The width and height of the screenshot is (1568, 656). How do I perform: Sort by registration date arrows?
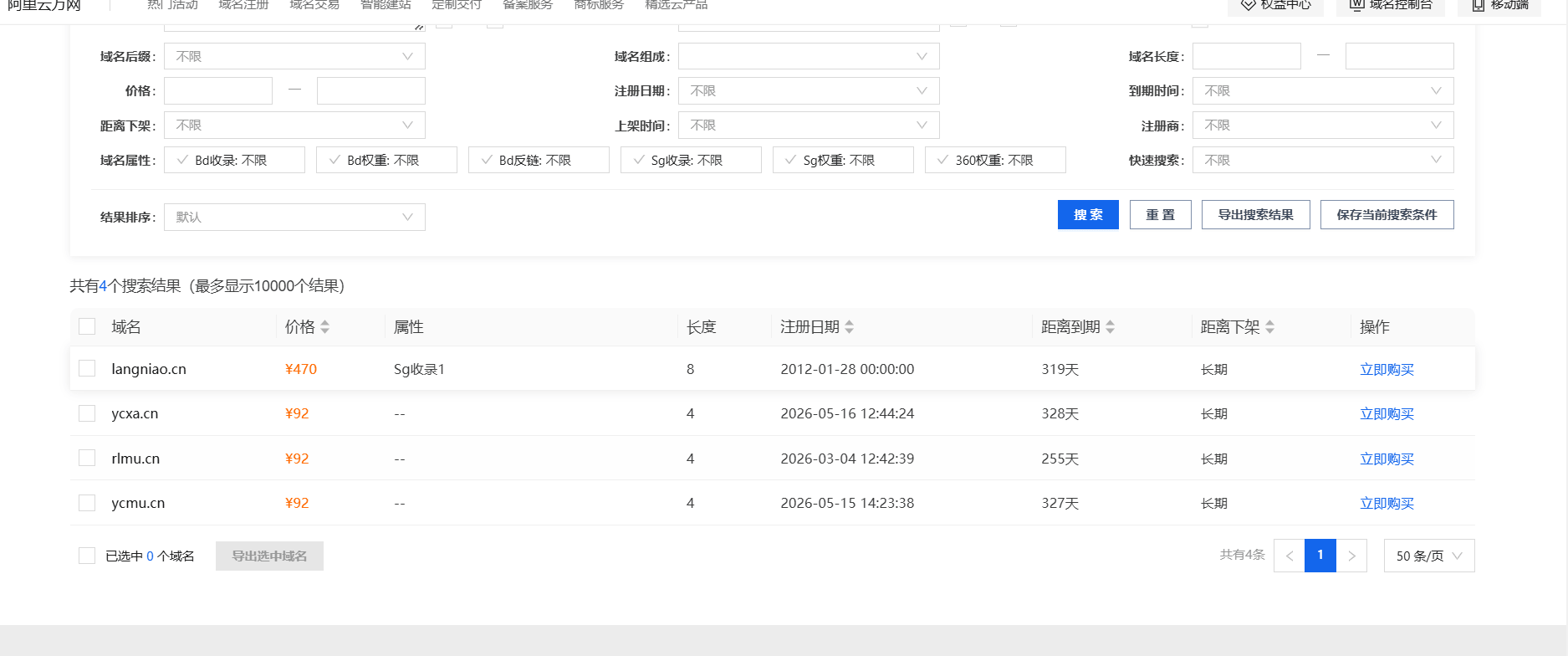point(849,327)
